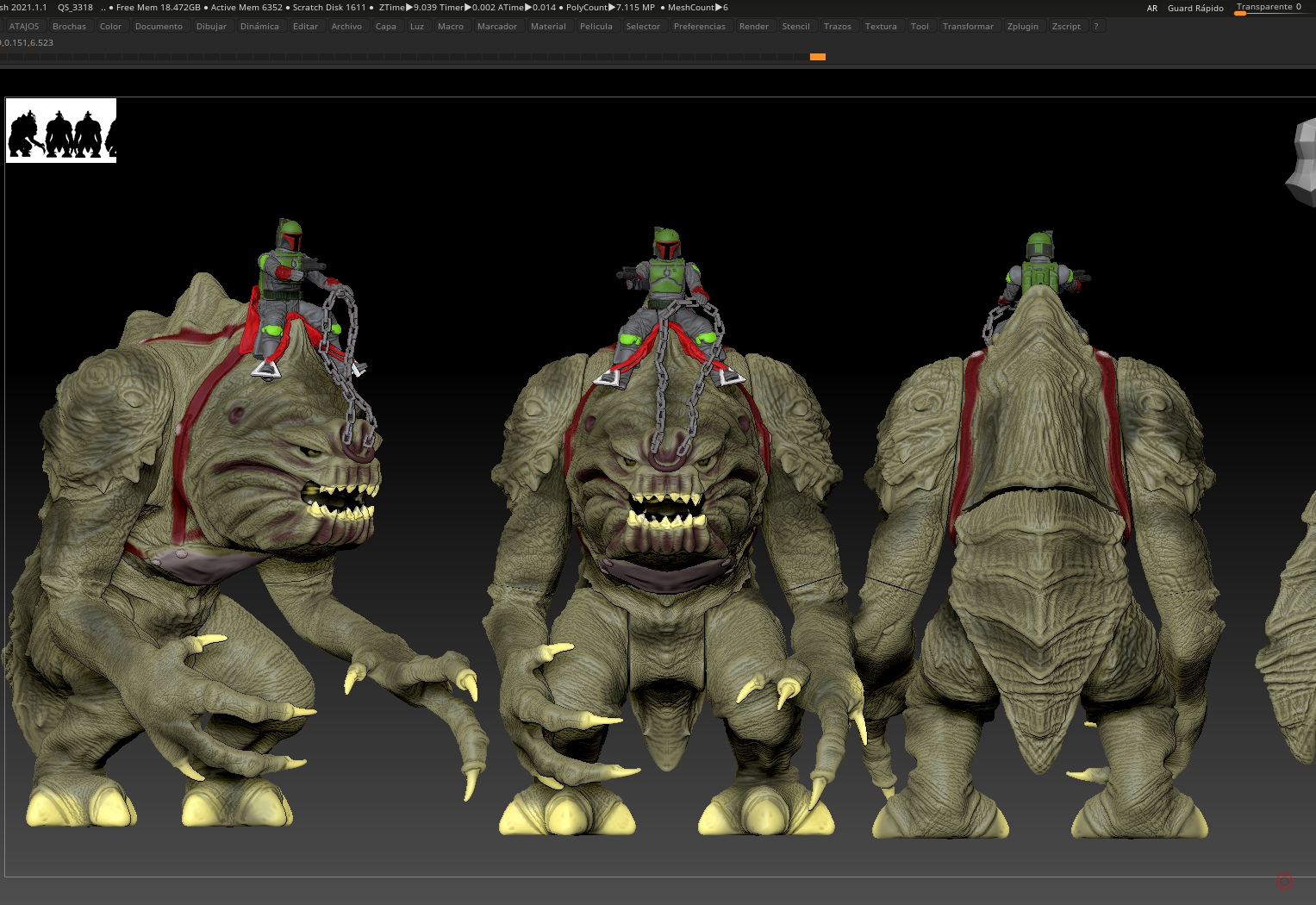Click the AR button
The height and width of the screenshot is (905, 1316).
1152,9
